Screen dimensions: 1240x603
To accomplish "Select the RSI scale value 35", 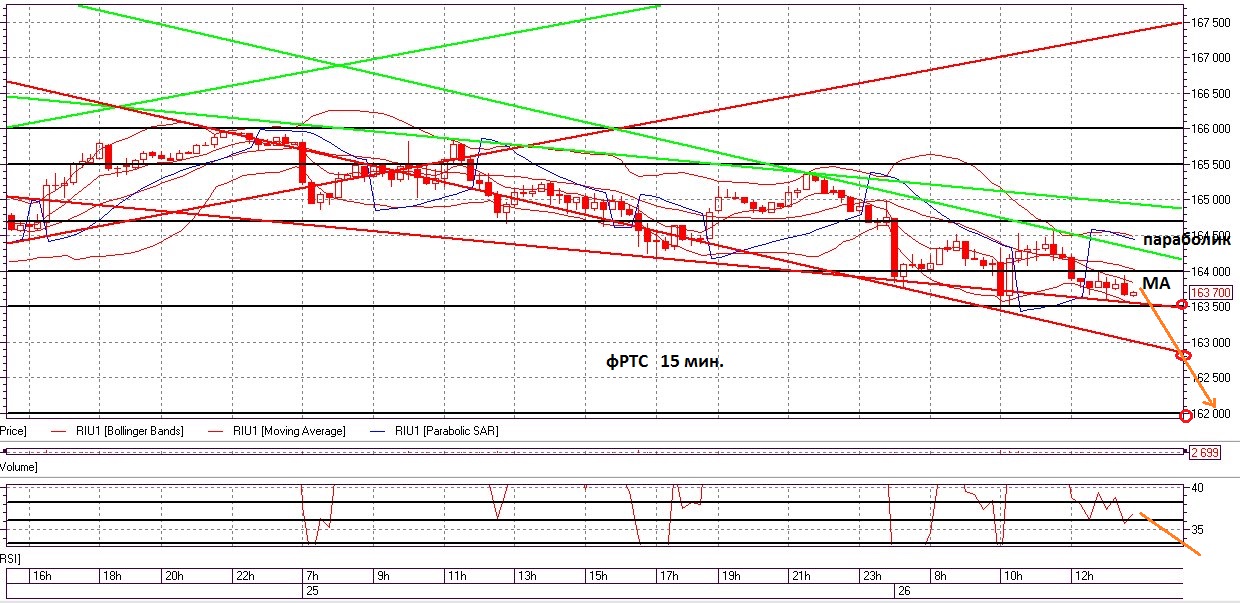I will coord(1198,530).
